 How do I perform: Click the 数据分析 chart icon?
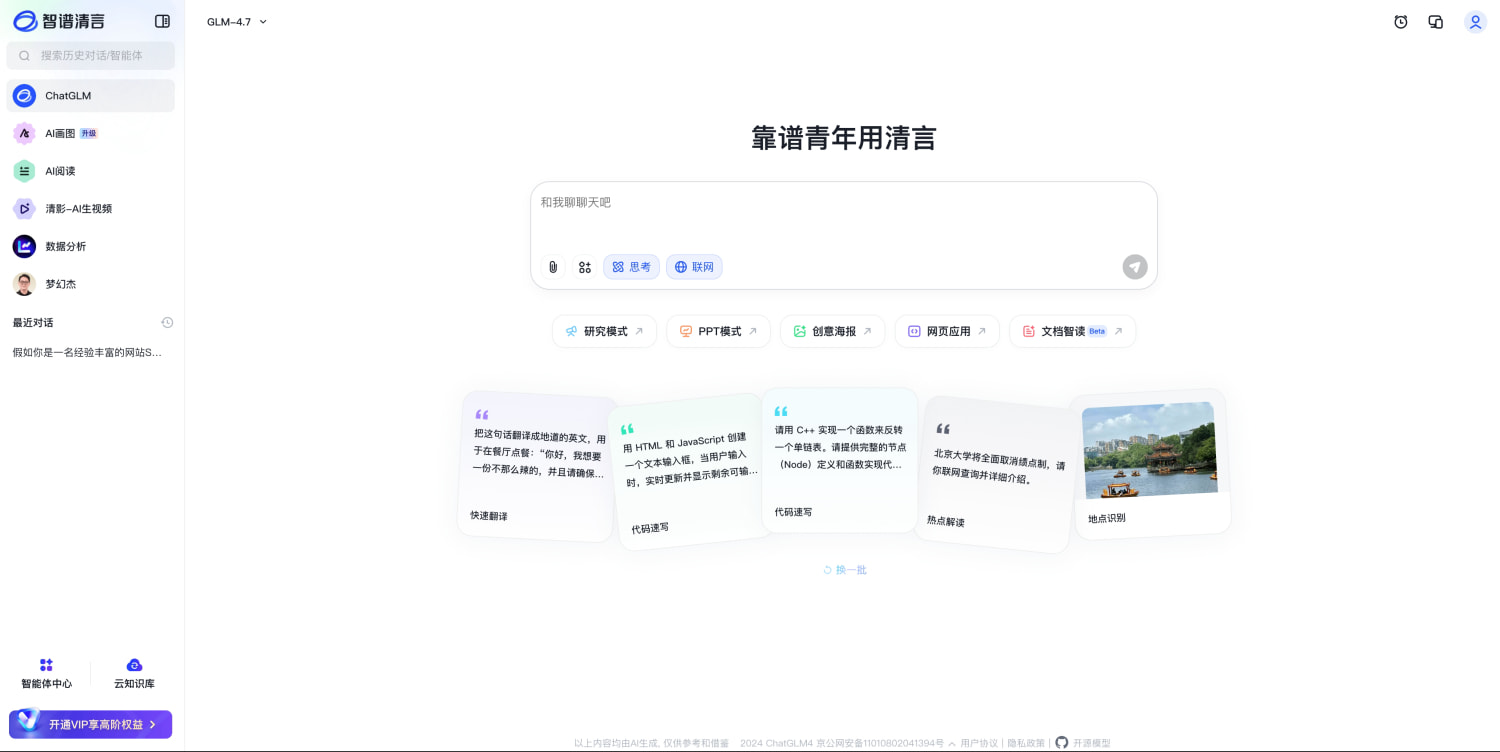(x=24, y=246)
